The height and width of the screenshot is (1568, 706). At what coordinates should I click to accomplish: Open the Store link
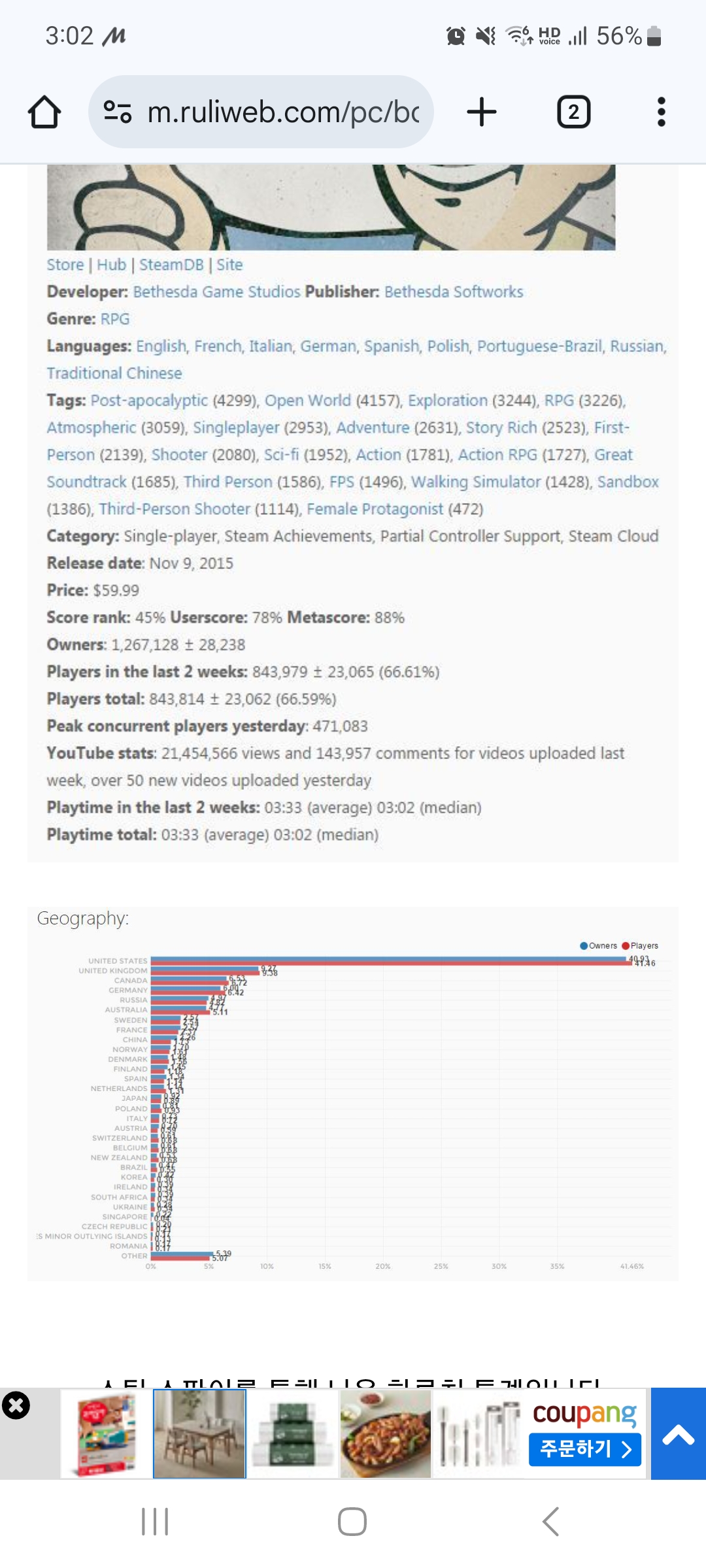click(x=65, y=265)
